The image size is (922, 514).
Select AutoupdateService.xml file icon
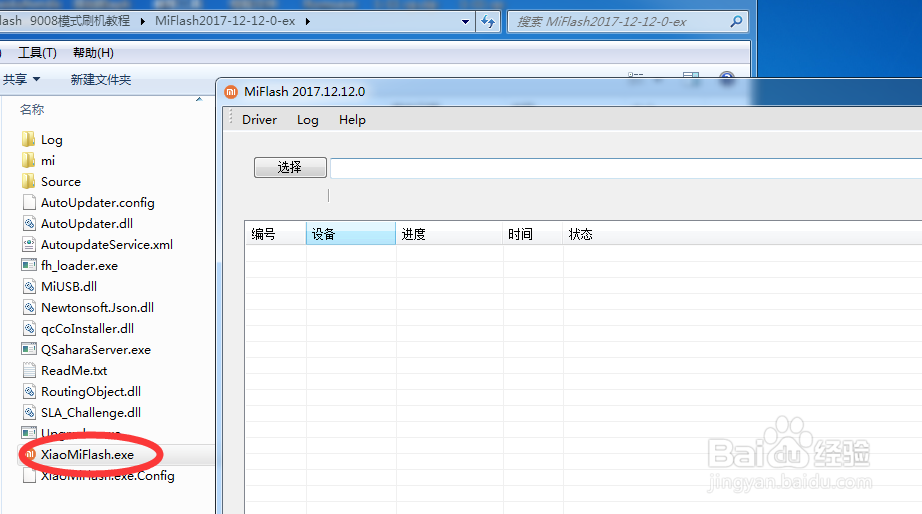pos(29,245)
